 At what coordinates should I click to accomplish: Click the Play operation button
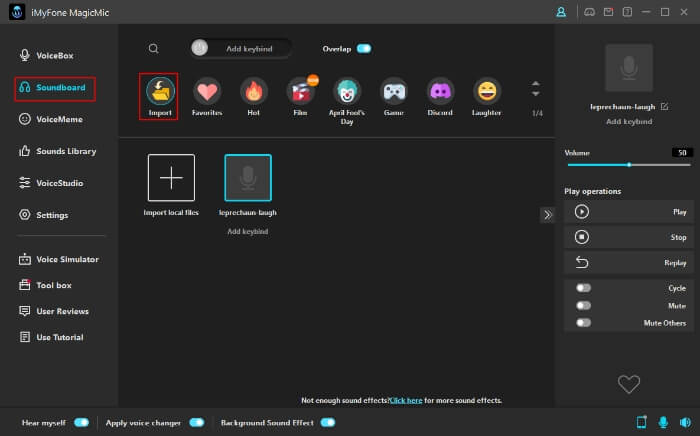[629, 212]
